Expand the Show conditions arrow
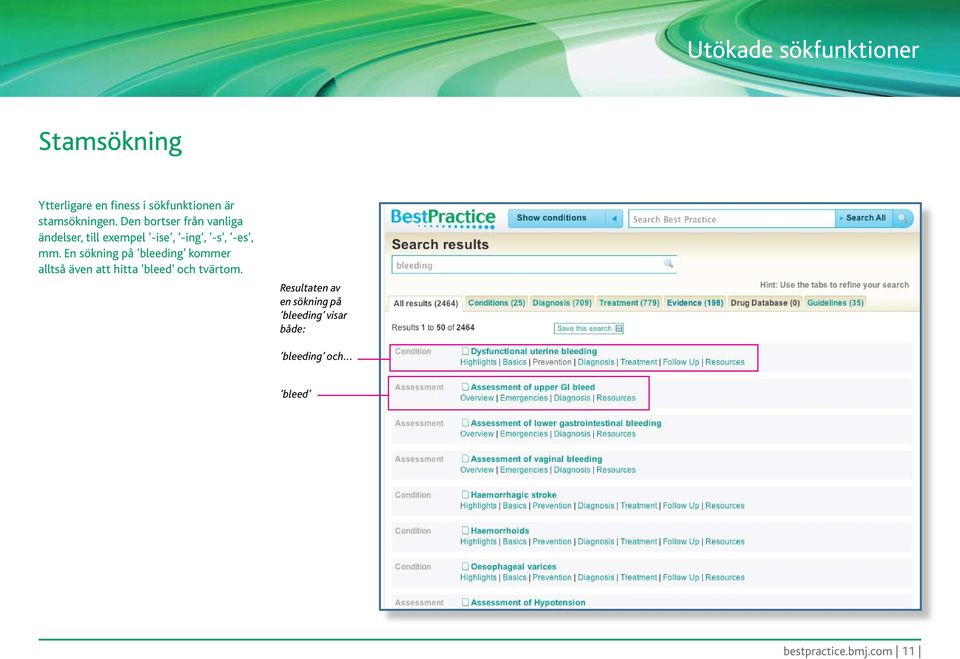 point(614,218)
